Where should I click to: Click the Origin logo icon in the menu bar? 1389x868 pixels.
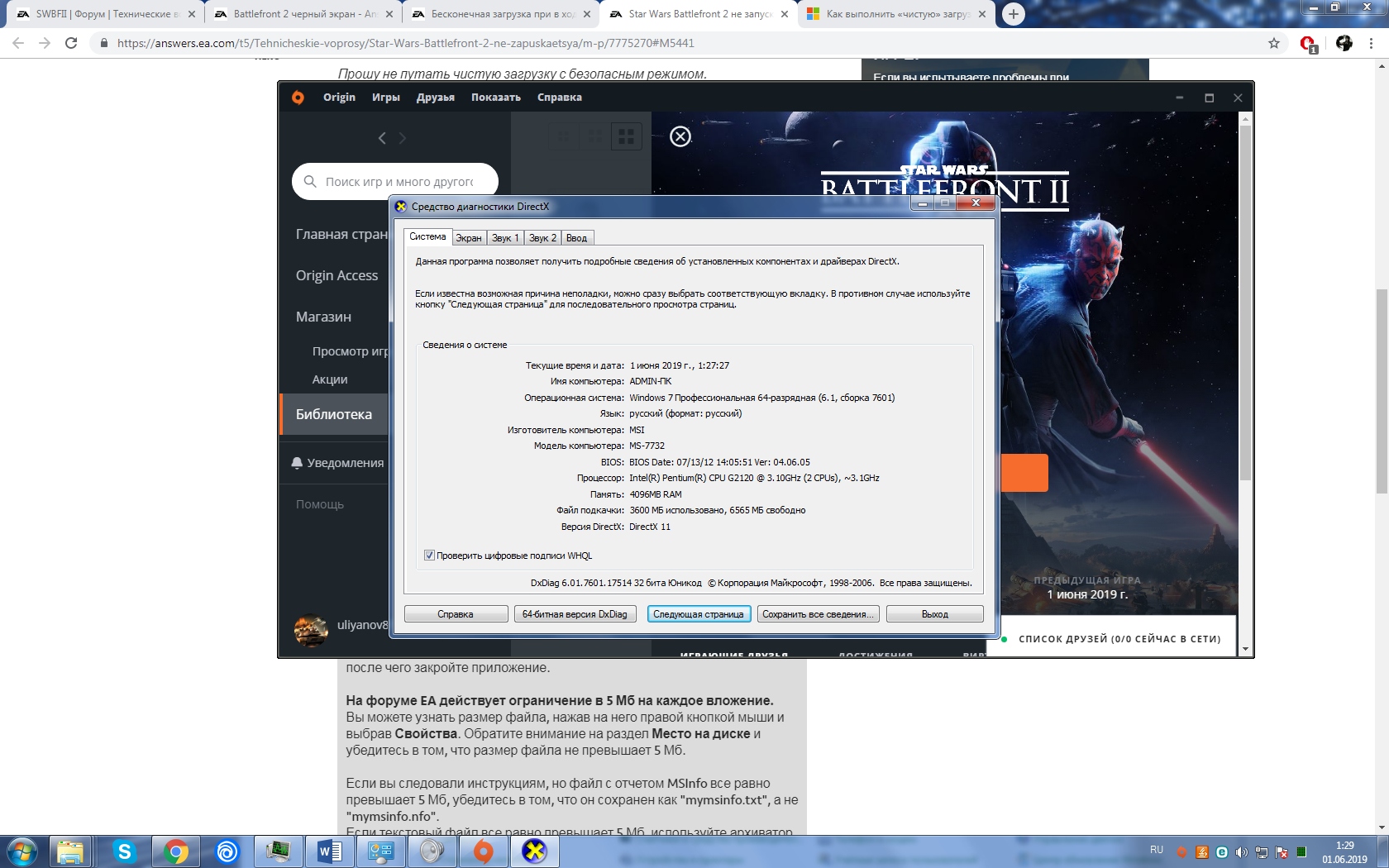[298, 98]
